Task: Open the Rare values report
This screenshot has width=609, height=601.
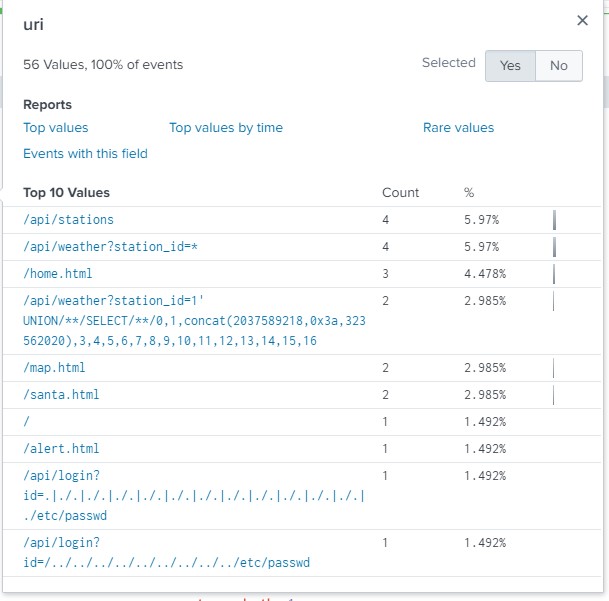Action: [458, 128]
